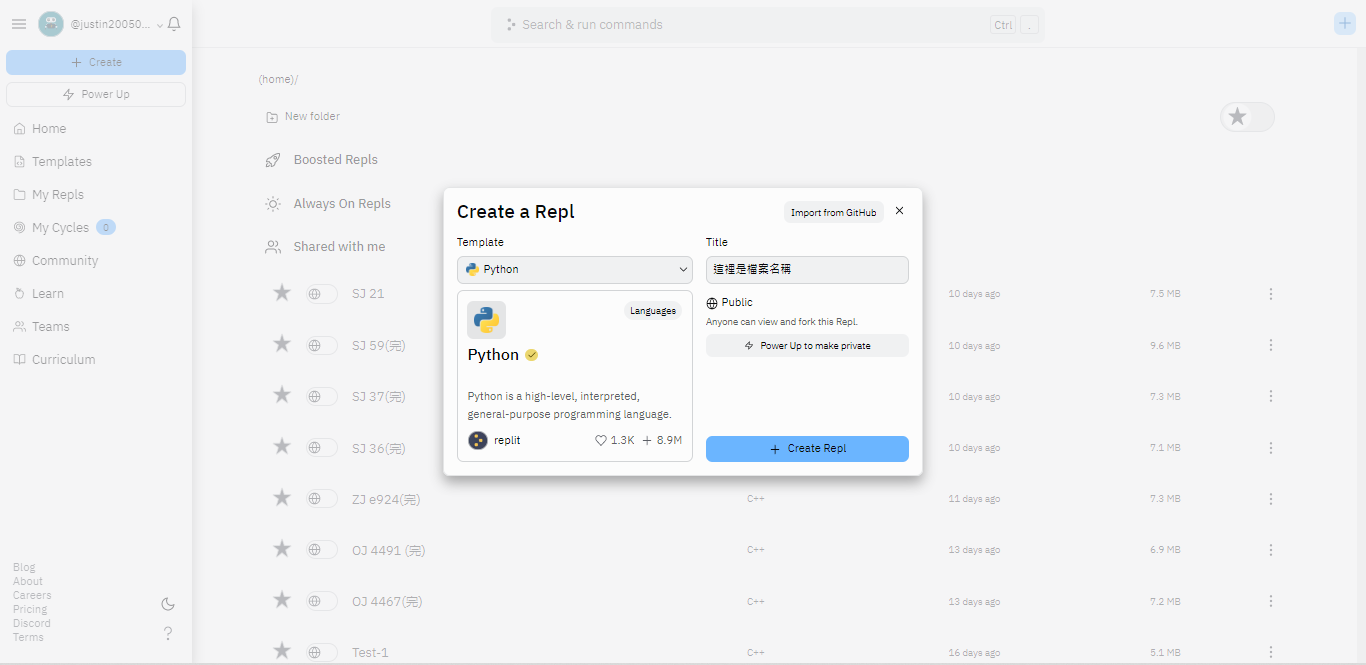Open more options for SJ 21
Screen dimensions: 1366x665
coord(1271,294)
